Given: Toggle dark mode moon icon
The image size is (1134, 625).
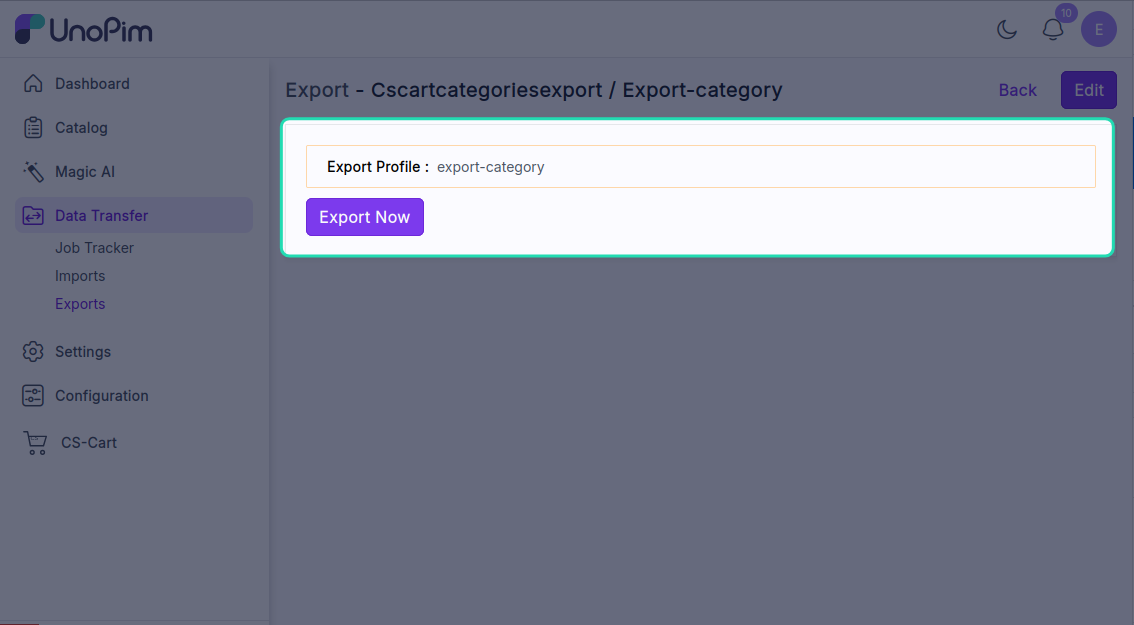Looking at the screenshot, I should coord(1007,30).
